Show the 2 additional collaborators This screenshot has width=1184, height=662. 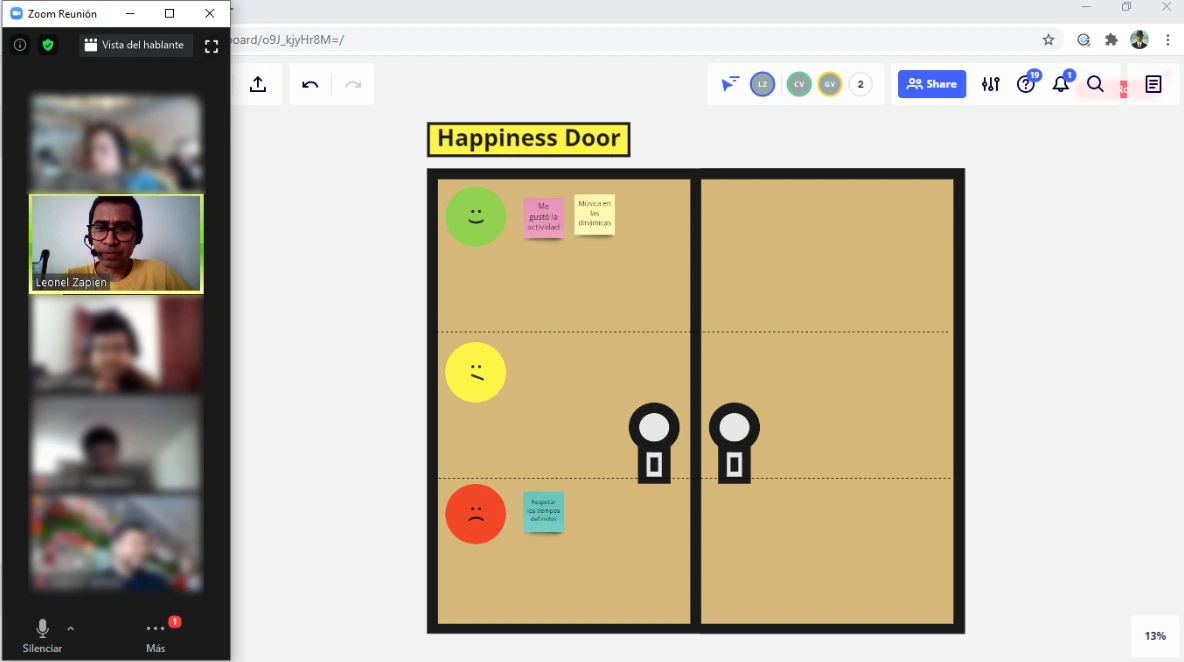860,84
